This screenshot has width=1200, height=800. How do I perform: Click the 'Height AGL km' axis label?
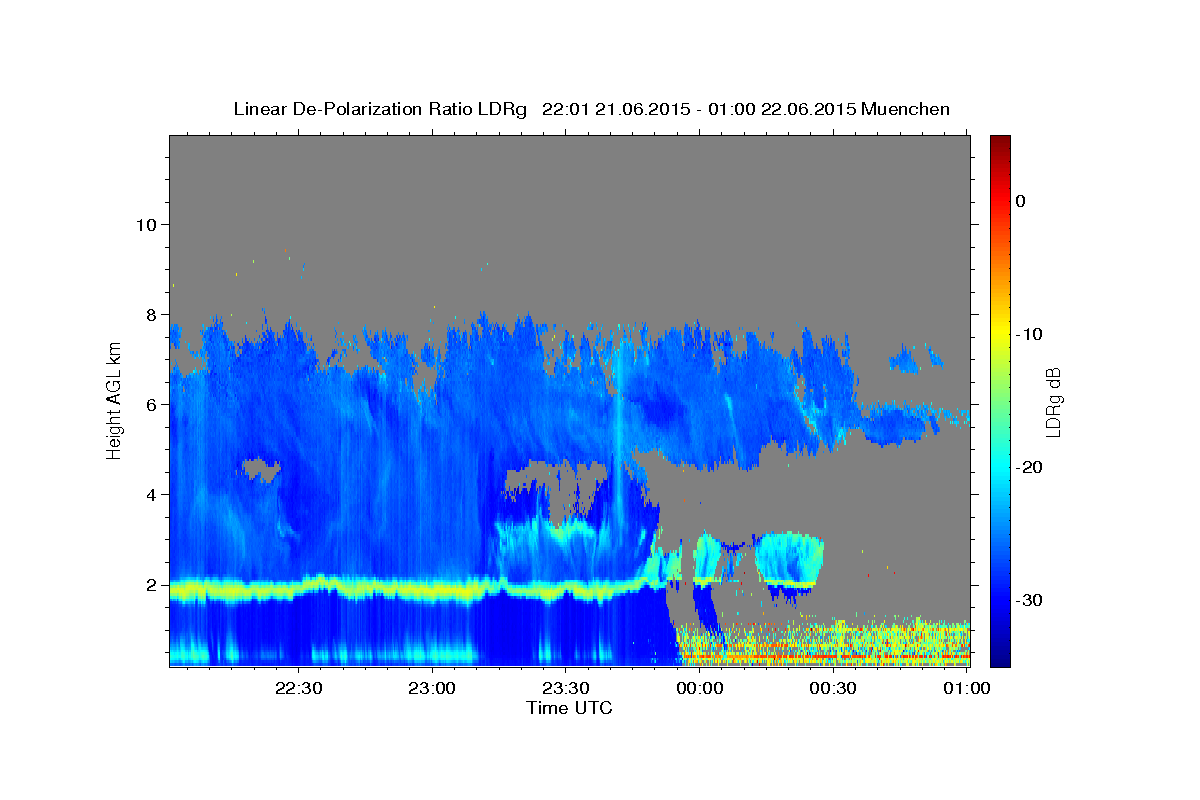point(115,400)
